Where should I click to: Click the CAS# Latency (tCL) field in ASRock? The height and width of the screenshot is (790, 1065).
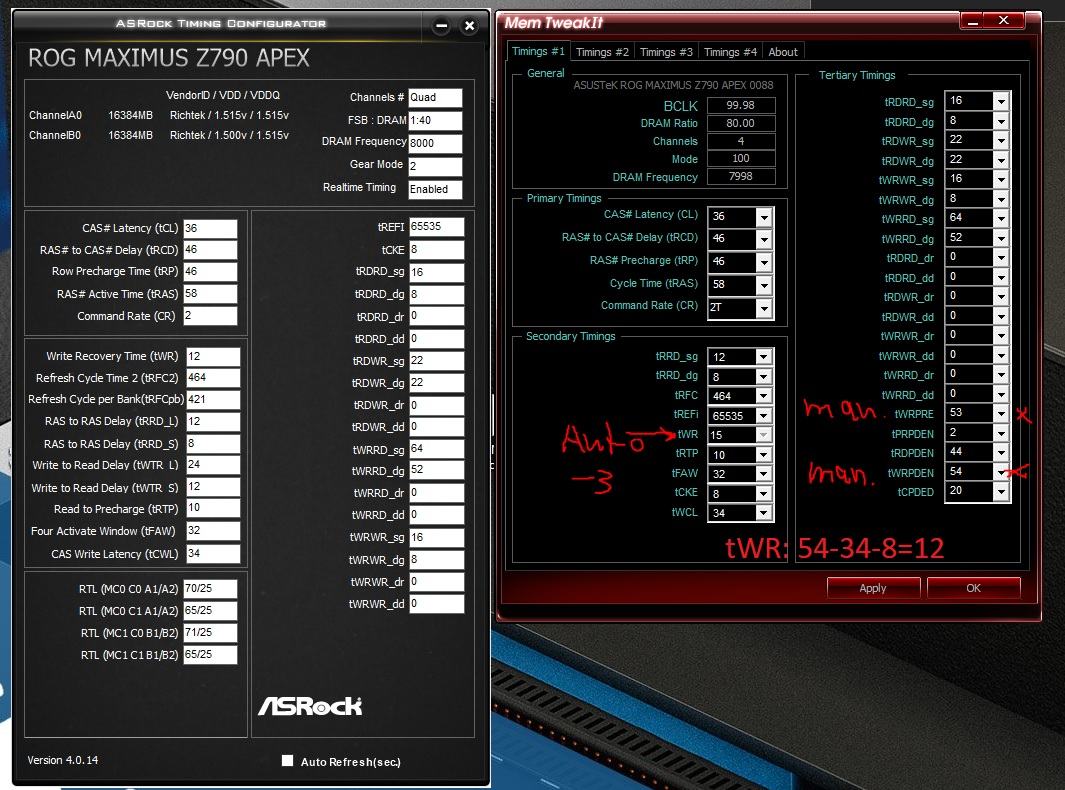pos(210,229)
